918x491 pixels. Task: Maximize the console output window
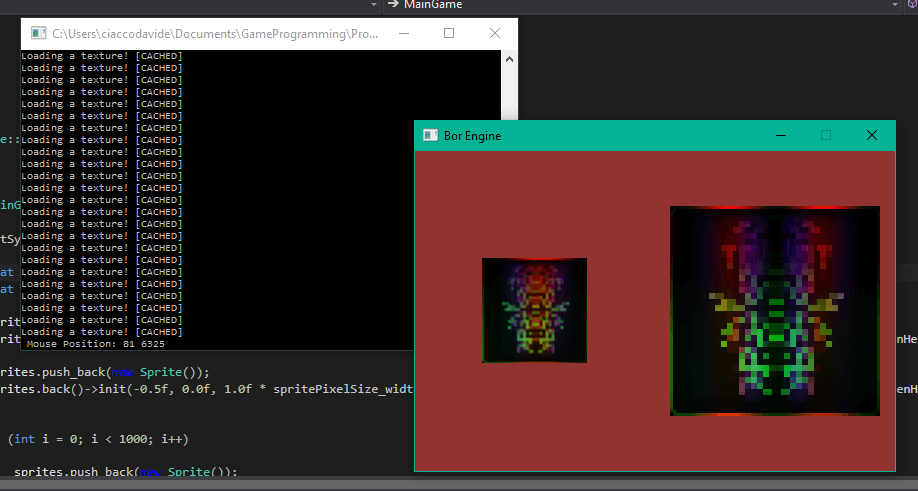[449, 34]
